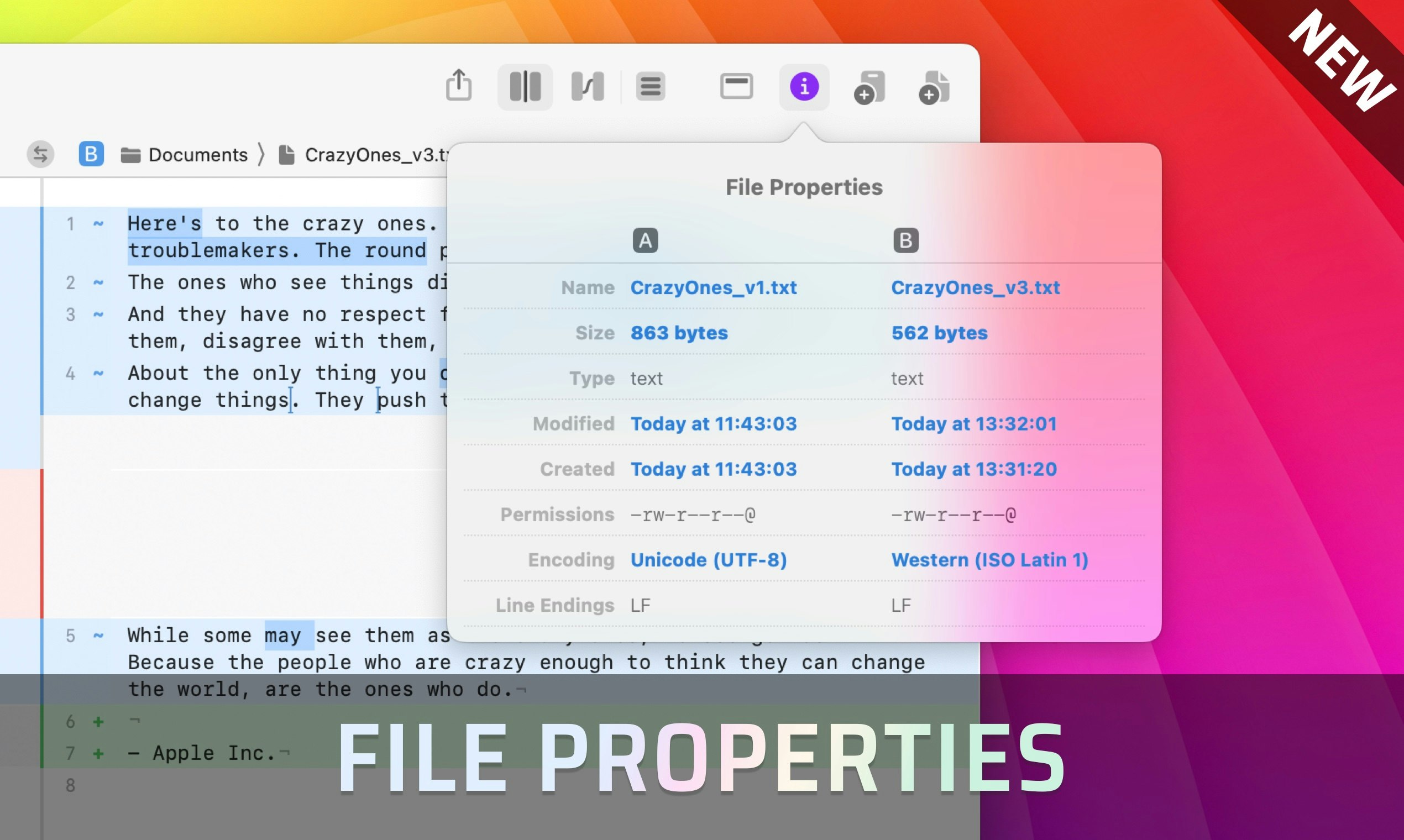Click the add folder comparison icon
The height and width of the screenshot is (840, 1404).
(869, 87)
